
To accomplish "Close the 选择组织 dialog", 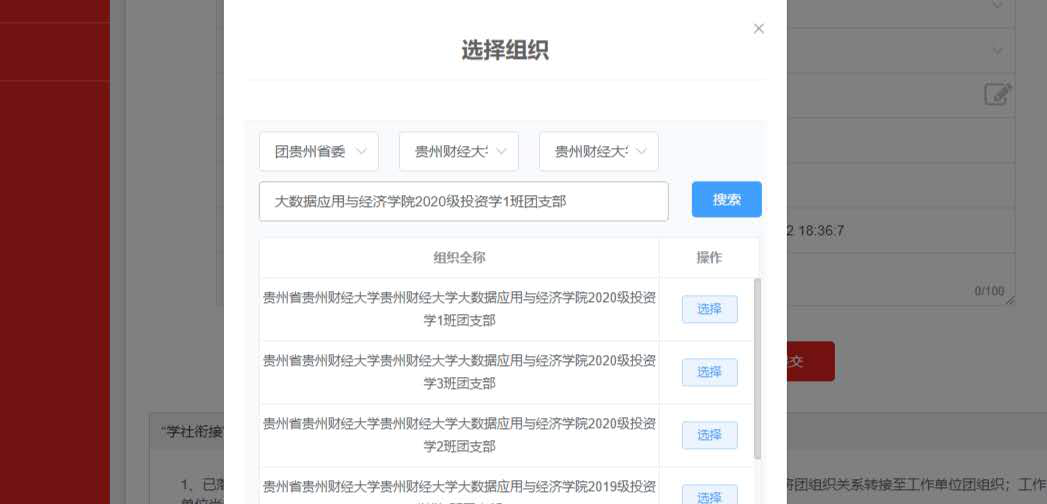I will [x=758, y=29].
